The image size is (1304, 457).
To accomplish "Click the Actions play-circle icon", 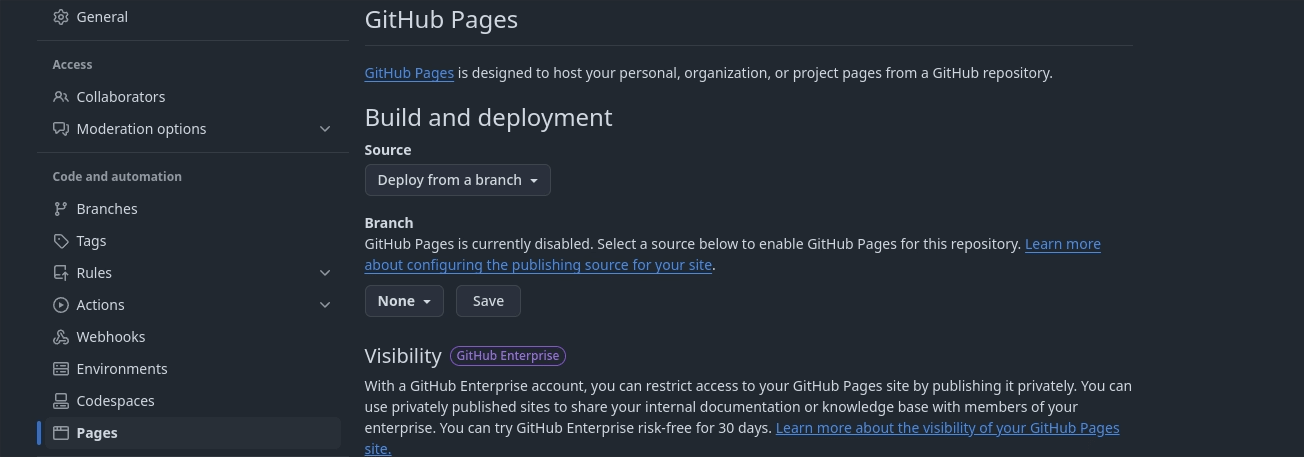I will 61,305.
